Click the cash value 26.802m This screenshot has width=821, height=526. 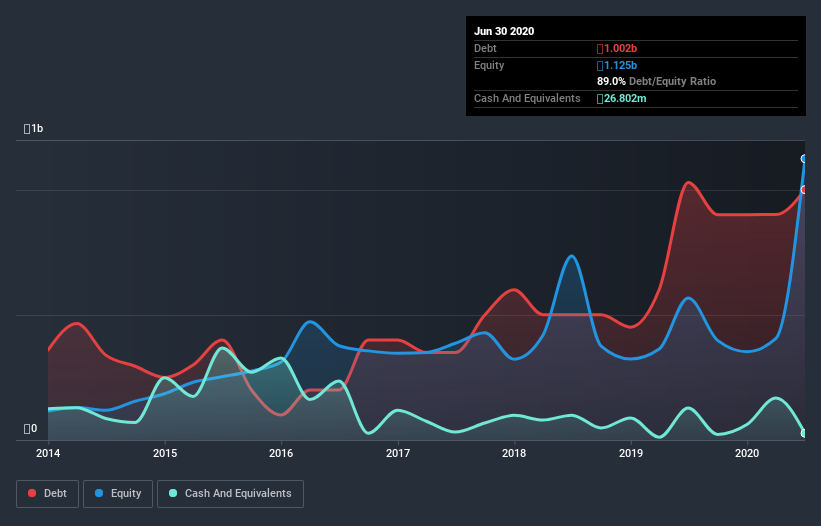click(x=622, y=98)
